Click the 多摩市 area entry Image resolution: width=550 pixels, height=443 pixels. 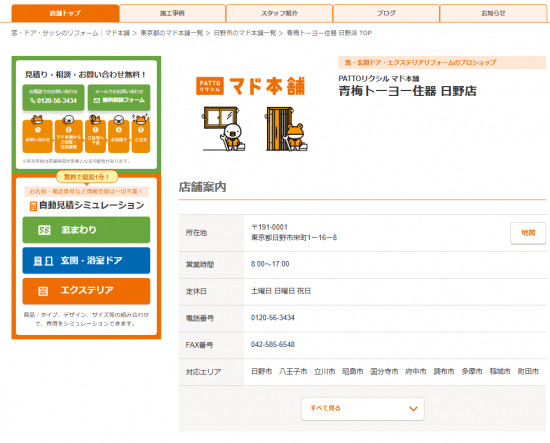[472, 371]
